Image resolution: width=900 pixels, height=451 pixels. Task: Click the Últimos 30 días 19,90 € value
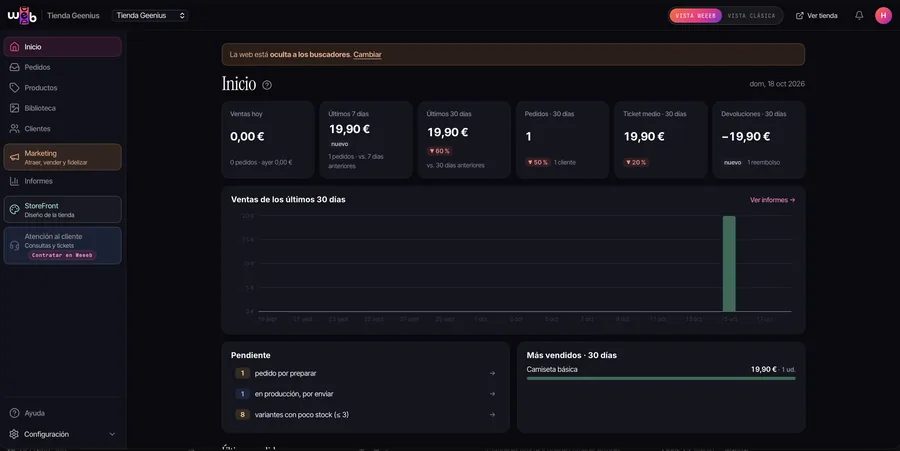(x=448, y=132)
